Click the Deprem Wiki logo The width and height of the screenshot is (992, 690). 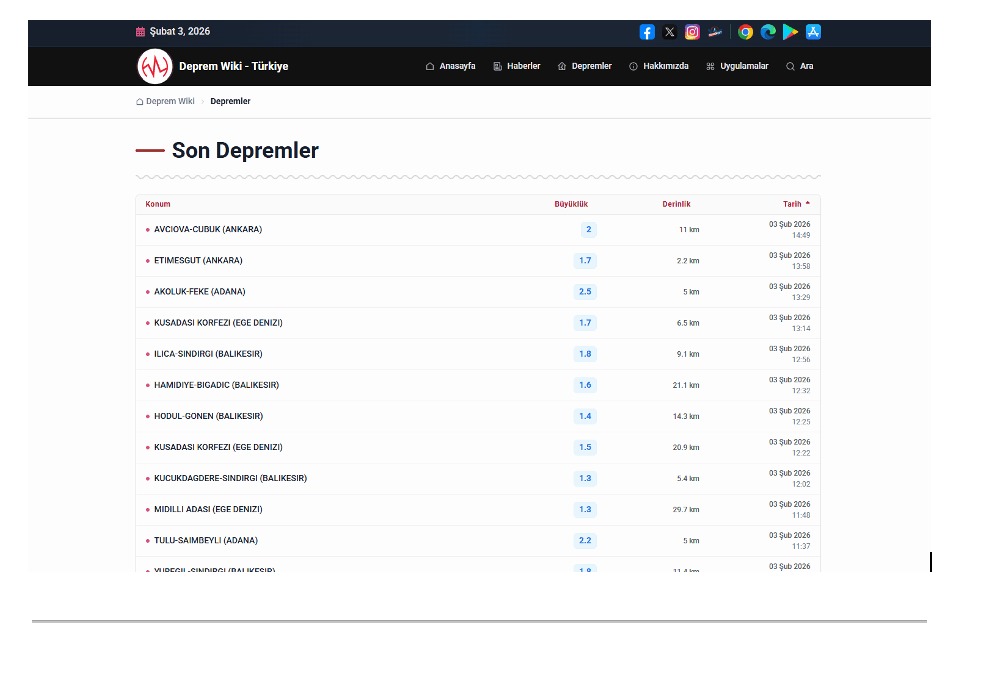[x=155, y=67]
